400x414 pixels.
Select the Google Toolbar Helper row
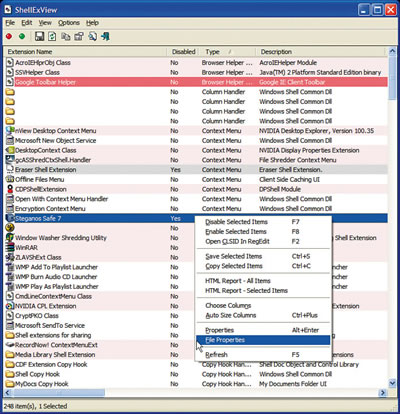[x=196, y=82]
